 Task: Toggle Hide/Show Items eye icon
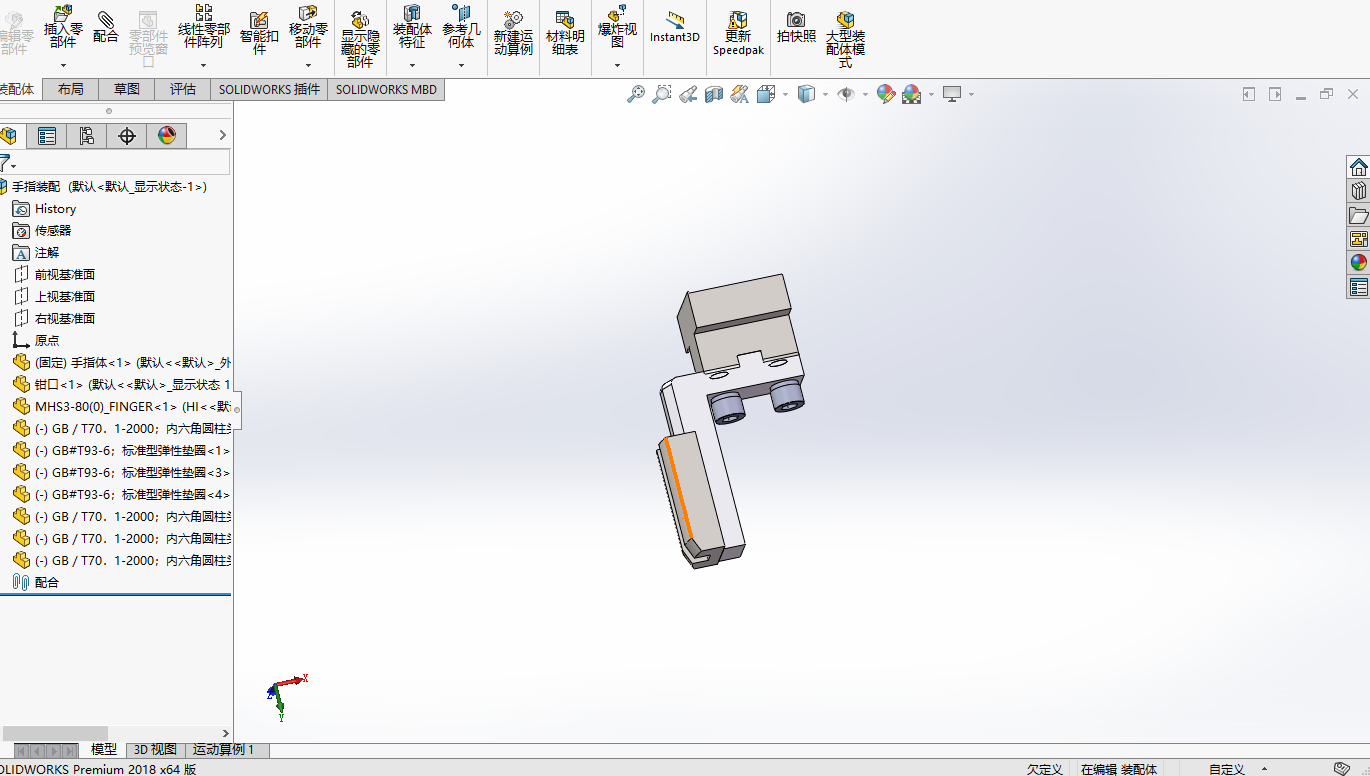click(x=846, y=94)
